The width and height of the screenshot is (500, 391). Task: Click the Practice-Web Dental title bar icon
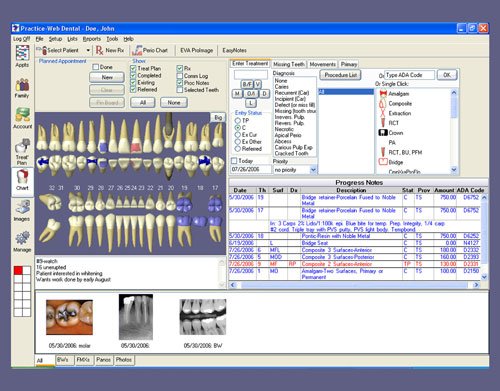[x=16, y=28]
